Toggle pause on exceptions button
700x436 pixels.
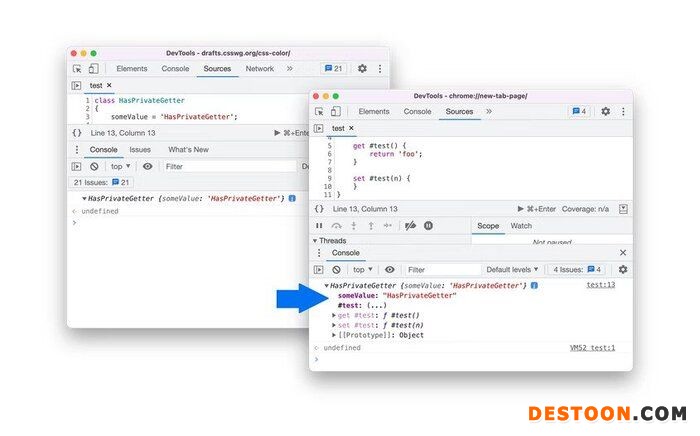(x=428, y=226)
